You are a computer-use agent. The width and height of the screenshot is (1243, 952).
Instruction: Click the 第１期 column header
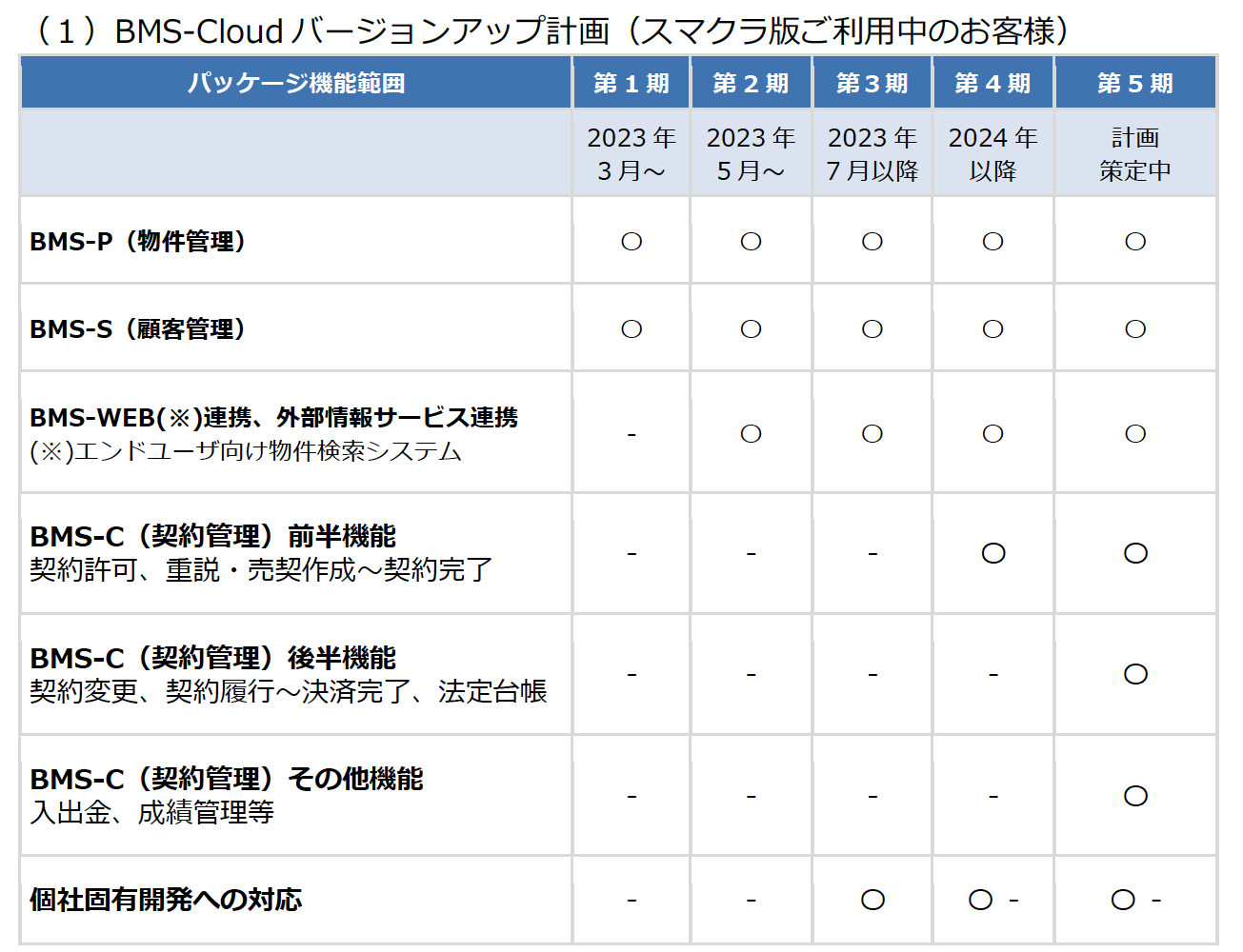631,84
